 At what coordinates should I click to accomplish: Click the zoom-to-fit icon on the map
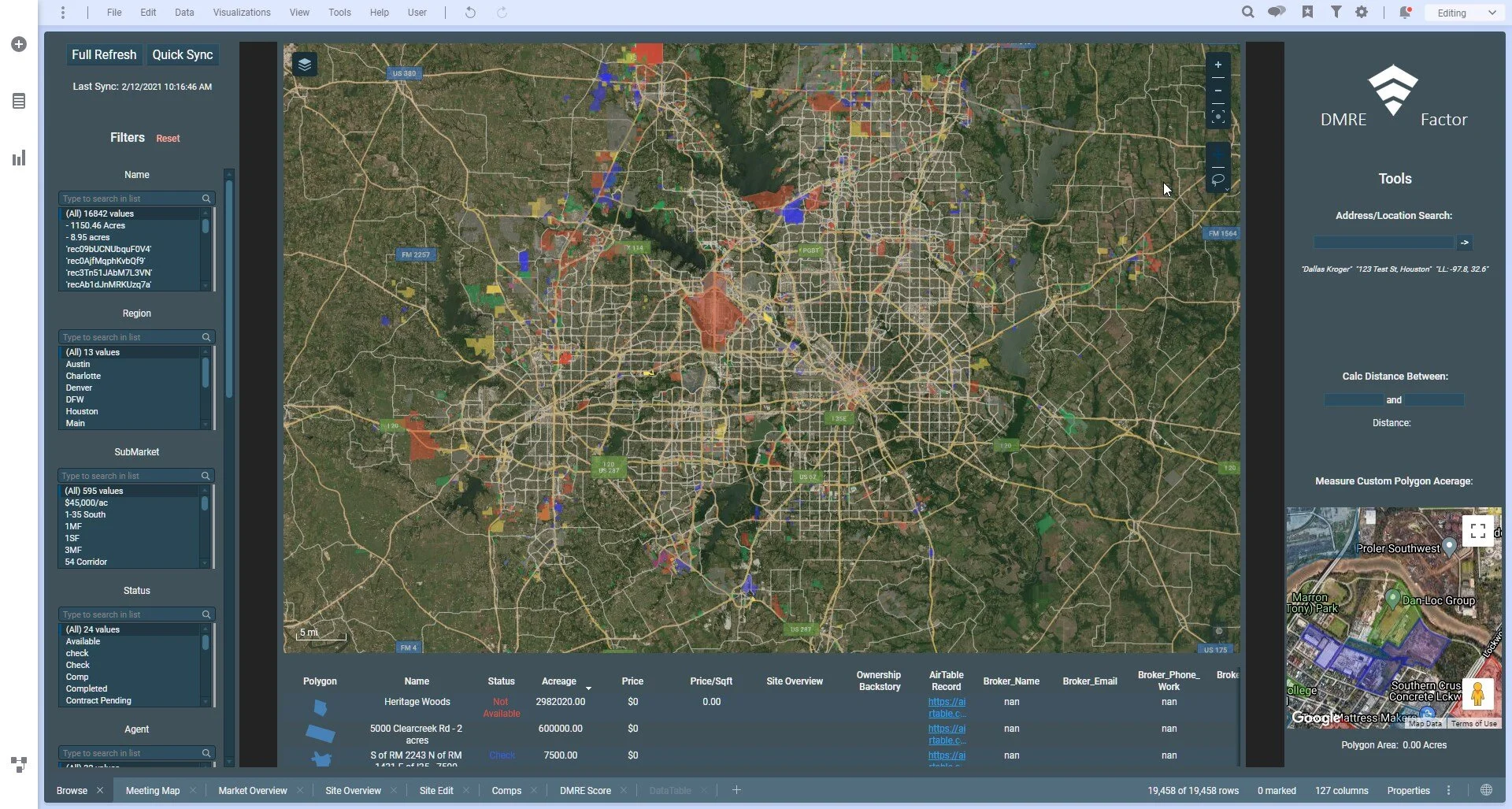coord(1217,117)
